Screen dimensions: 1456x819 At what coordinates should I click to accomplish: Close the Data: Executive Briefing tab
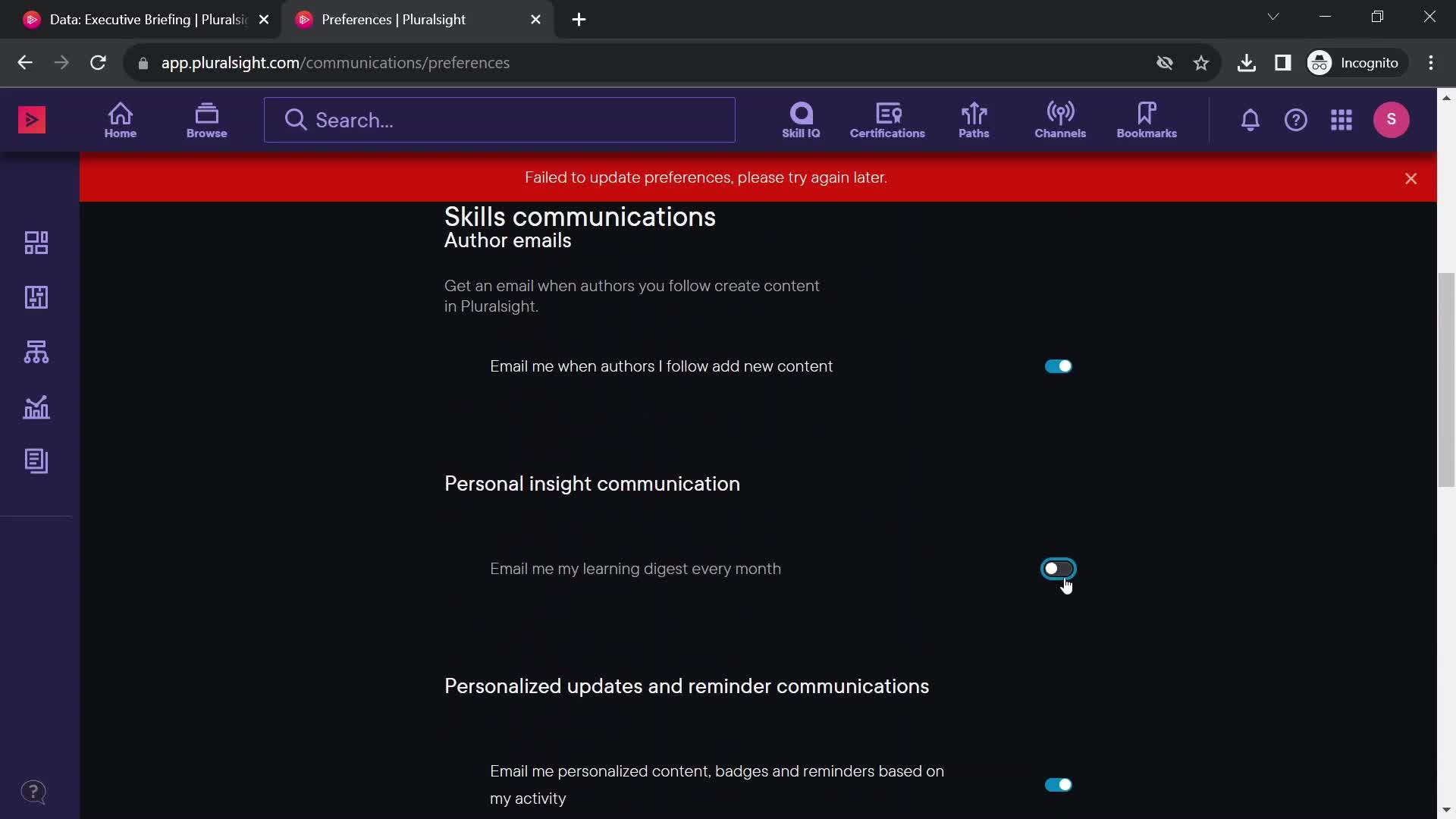264,20
